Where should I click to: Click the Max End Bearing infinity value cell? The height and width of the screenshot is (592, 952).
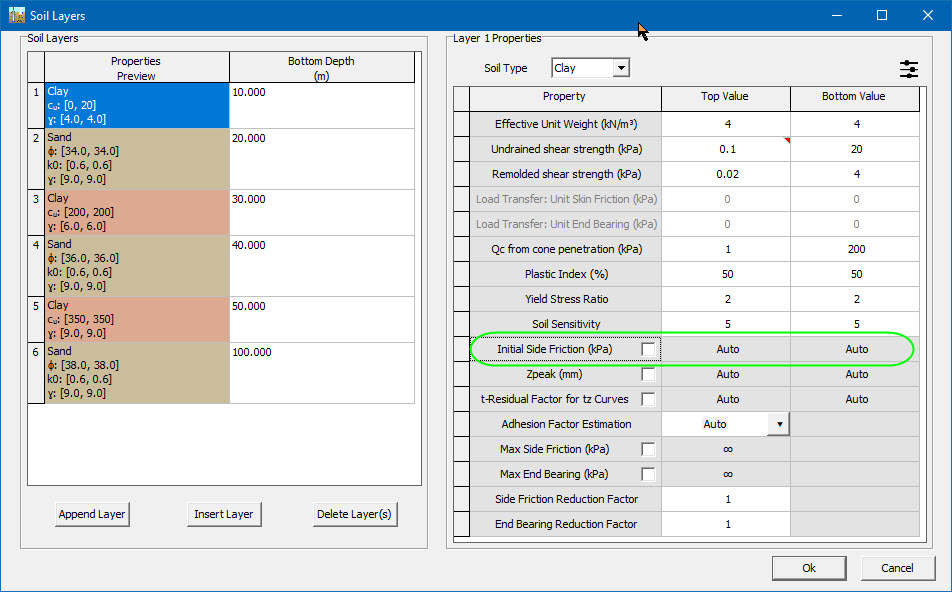point(726,474)
